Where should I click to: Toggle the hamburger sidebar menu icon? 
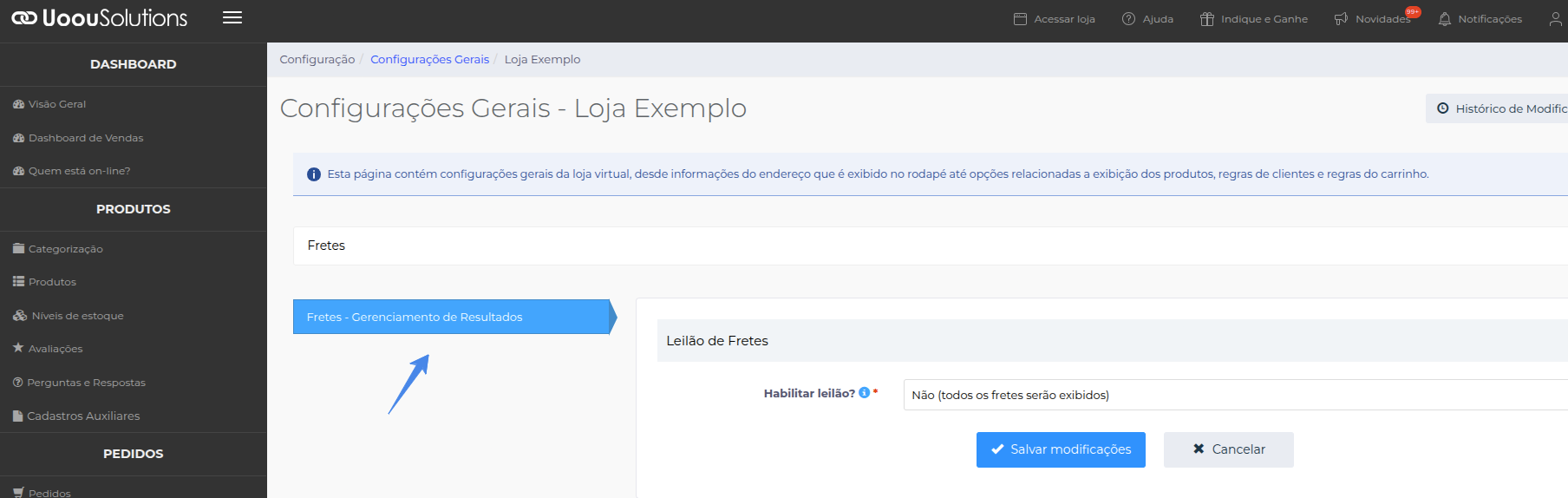(232, 17)
